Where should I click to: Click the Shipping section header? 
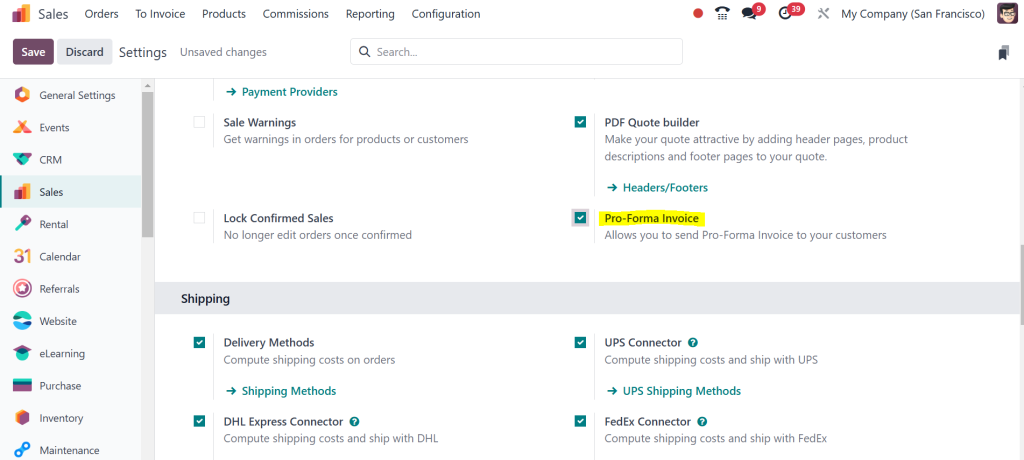[586, 299]
